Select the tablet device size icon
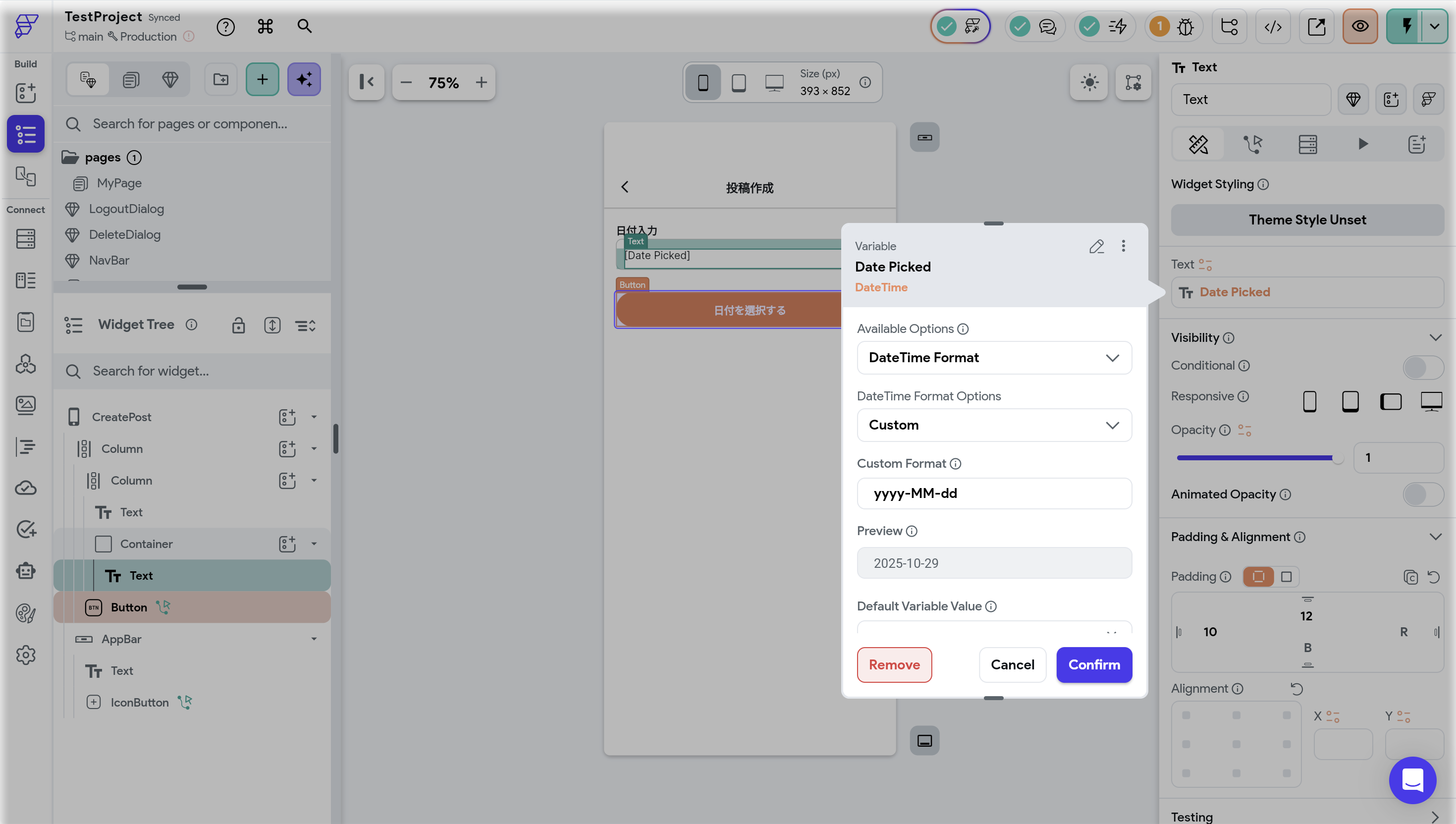The width and height of the screenshot is (1456, 824). click(x=738, y=83)
